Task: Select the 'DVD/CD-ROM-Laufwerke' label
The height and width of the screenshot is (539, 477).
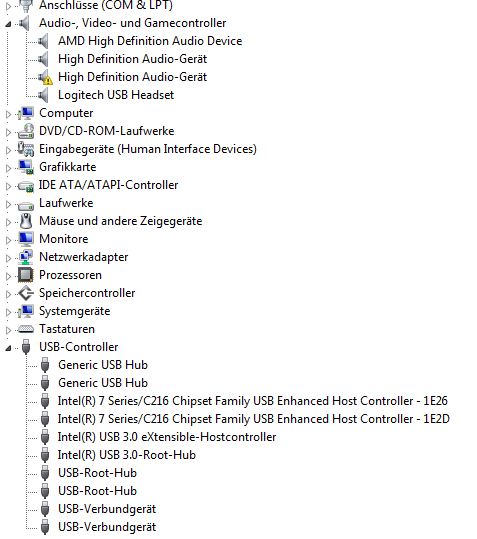Action: tap(107, 131)
